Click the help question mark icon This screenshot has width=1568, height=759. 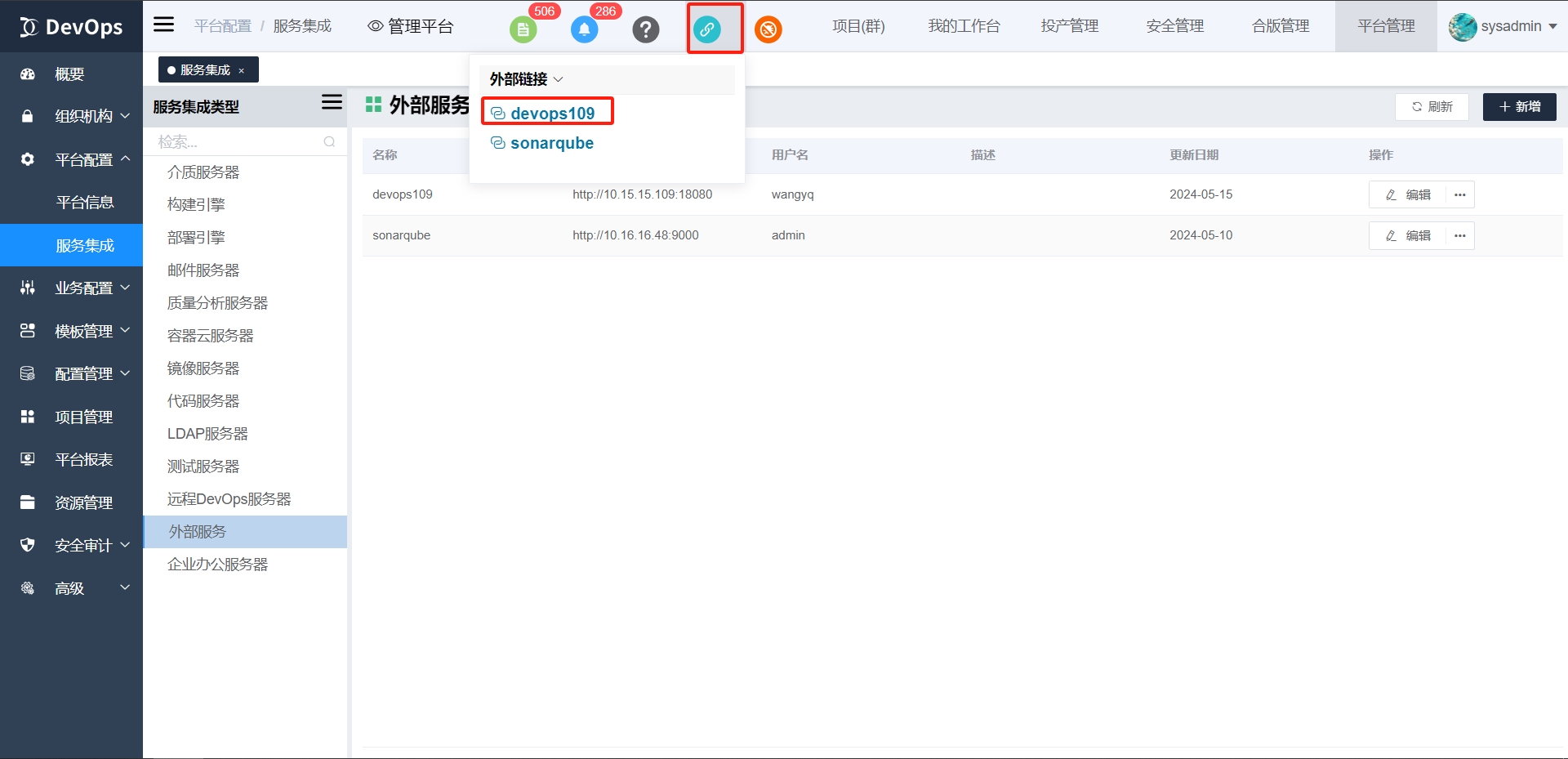(x=645, y=30)
